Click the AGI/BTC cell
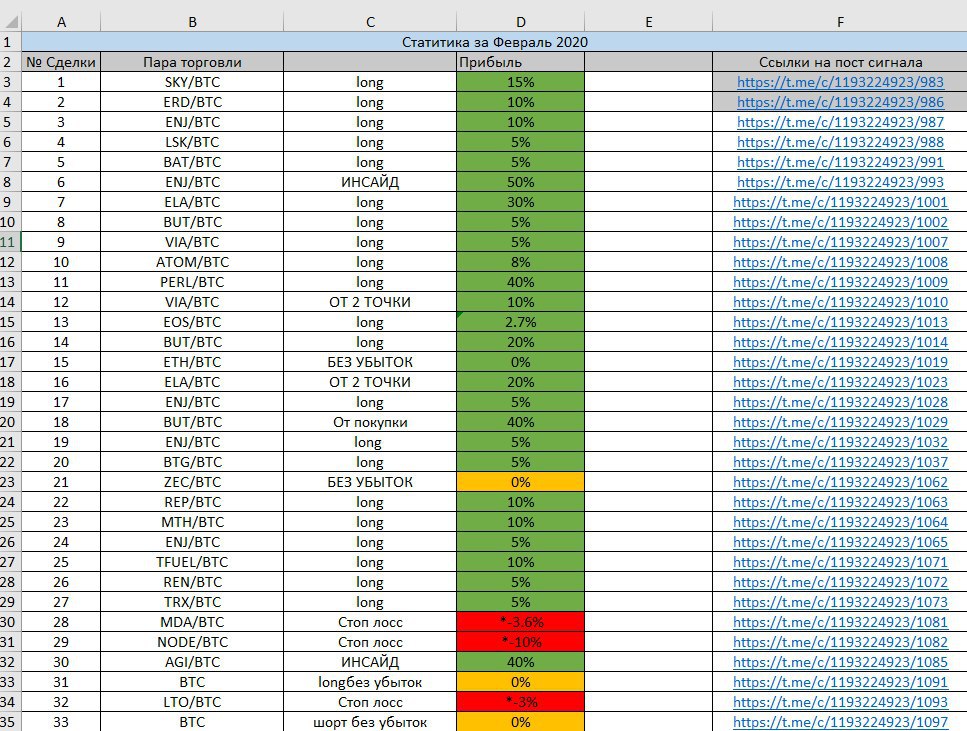This screenshot has height=731, width=967. 192,662
